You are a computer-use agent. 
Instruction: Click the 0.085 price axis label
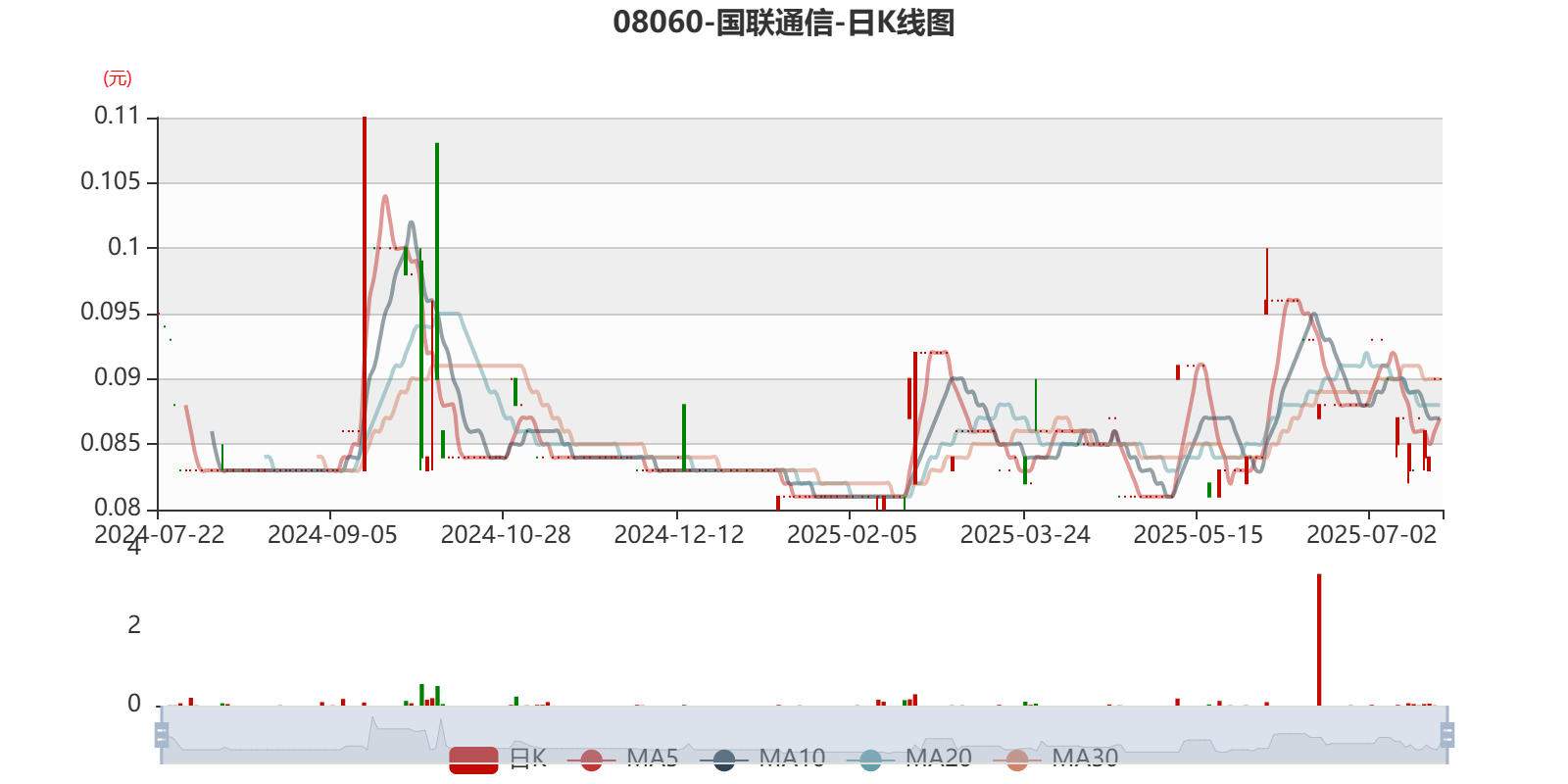[111, 443]
